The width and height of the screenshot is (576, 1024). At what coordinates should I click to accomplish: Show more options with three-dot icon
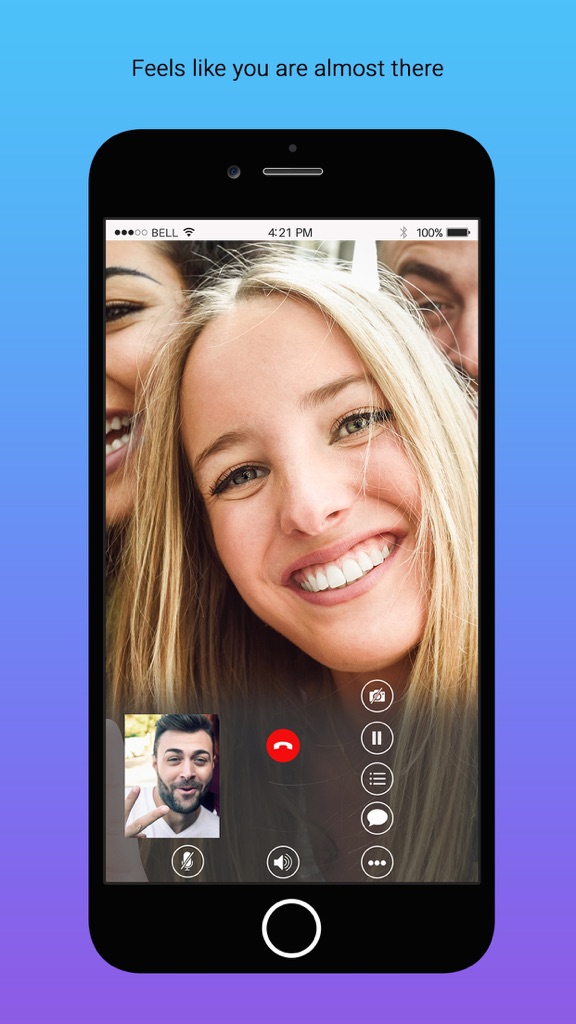click(x=377, y=862)
